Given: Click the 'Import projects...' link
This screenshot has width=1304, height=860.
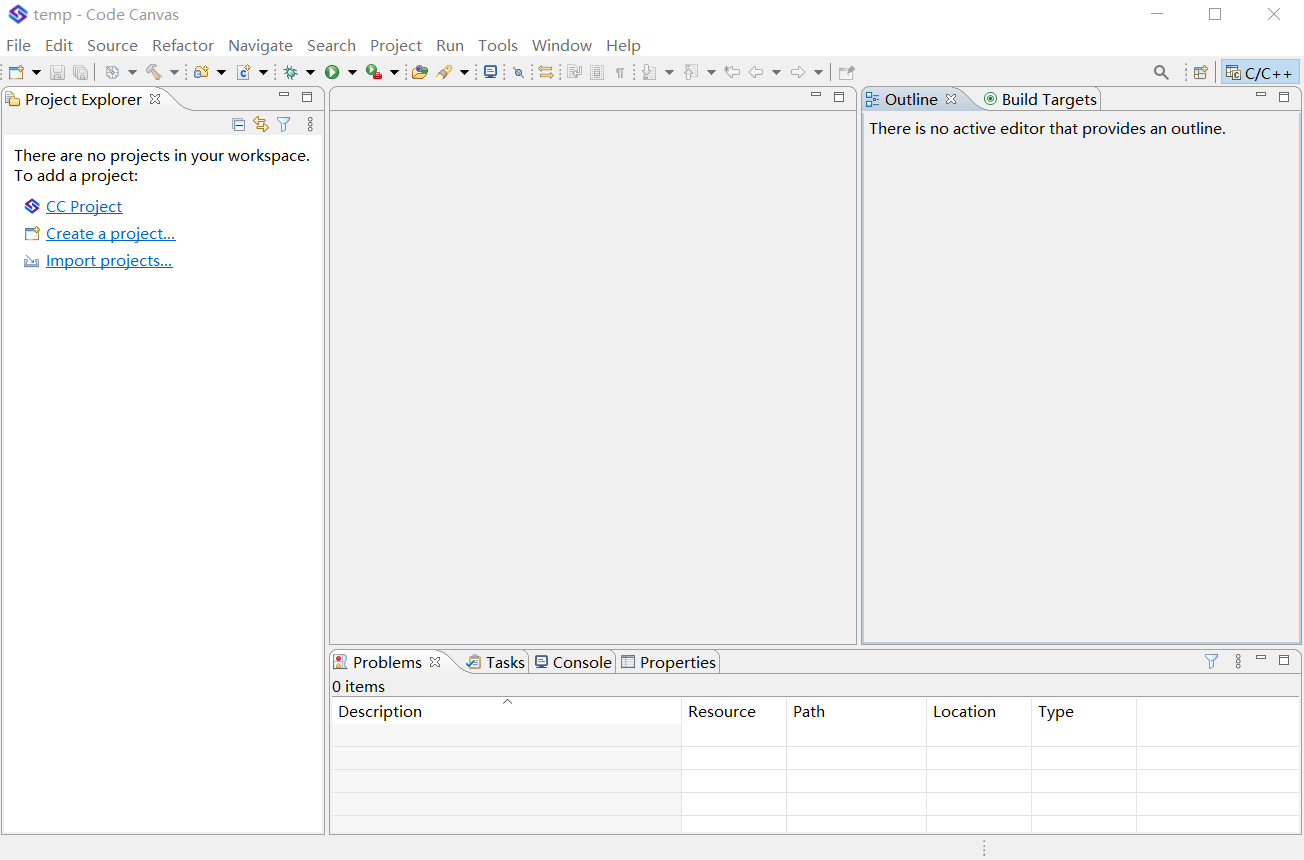Looking at the screenshot, I should [109, 260].
